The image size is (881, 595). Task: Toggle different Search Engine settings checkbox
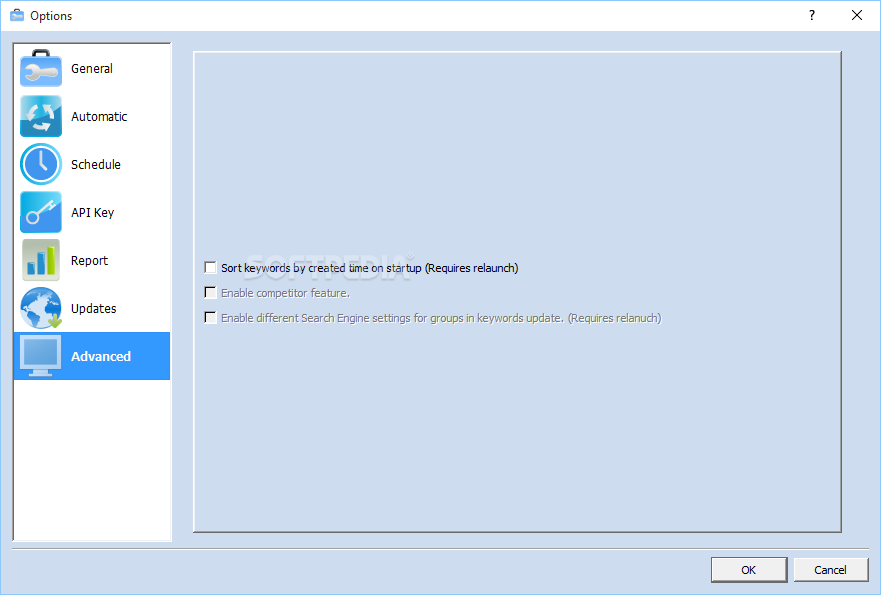tap(210, 317)
